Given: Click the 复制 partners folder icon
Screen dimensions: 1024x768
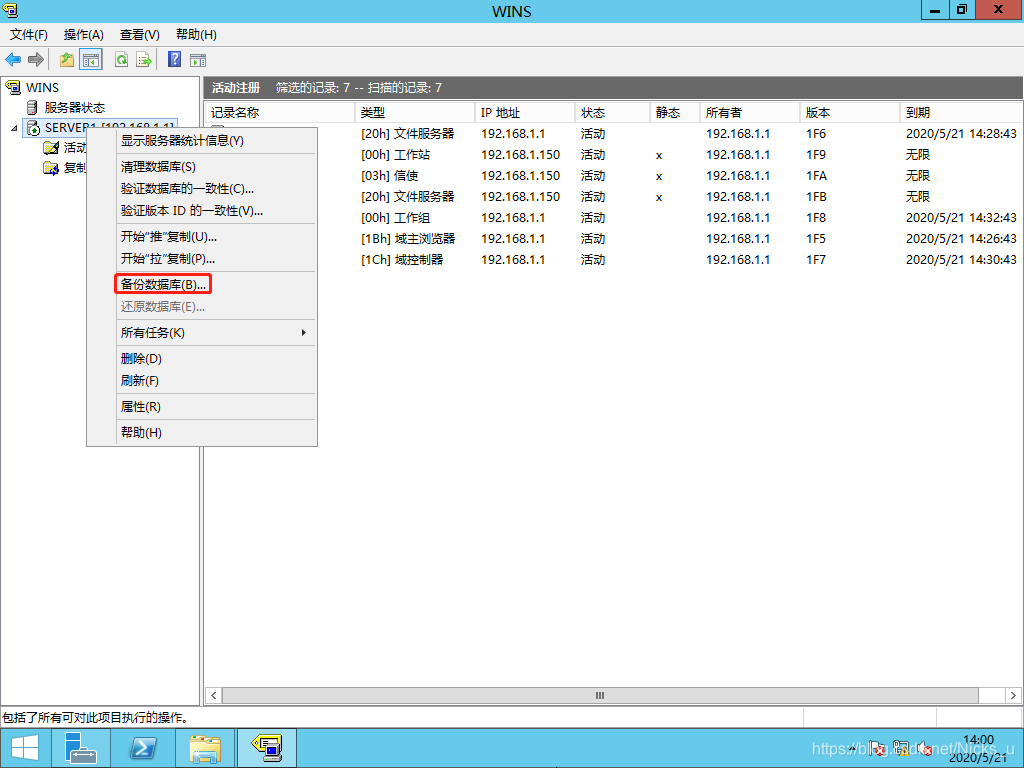Looking at the screenshot, I should [51, 168].
